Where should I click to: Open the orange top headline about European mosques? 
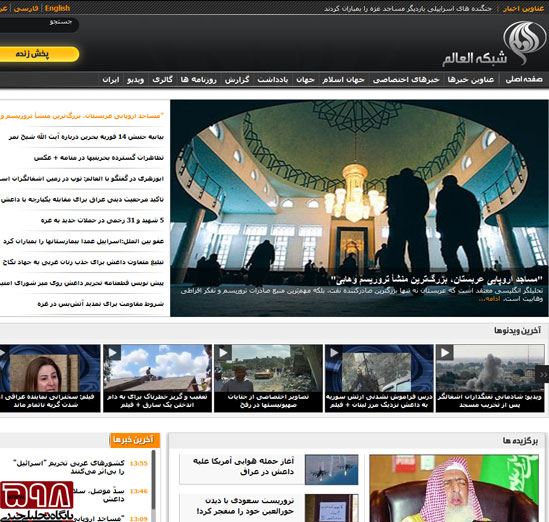coord(82,116)
